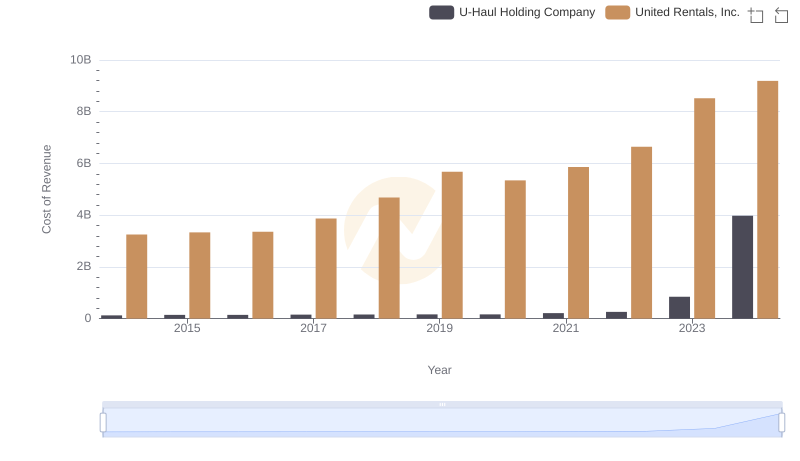Click the y-axis label 2B
The width and height of the screenshot is (800, 461).
click(84, 266)
